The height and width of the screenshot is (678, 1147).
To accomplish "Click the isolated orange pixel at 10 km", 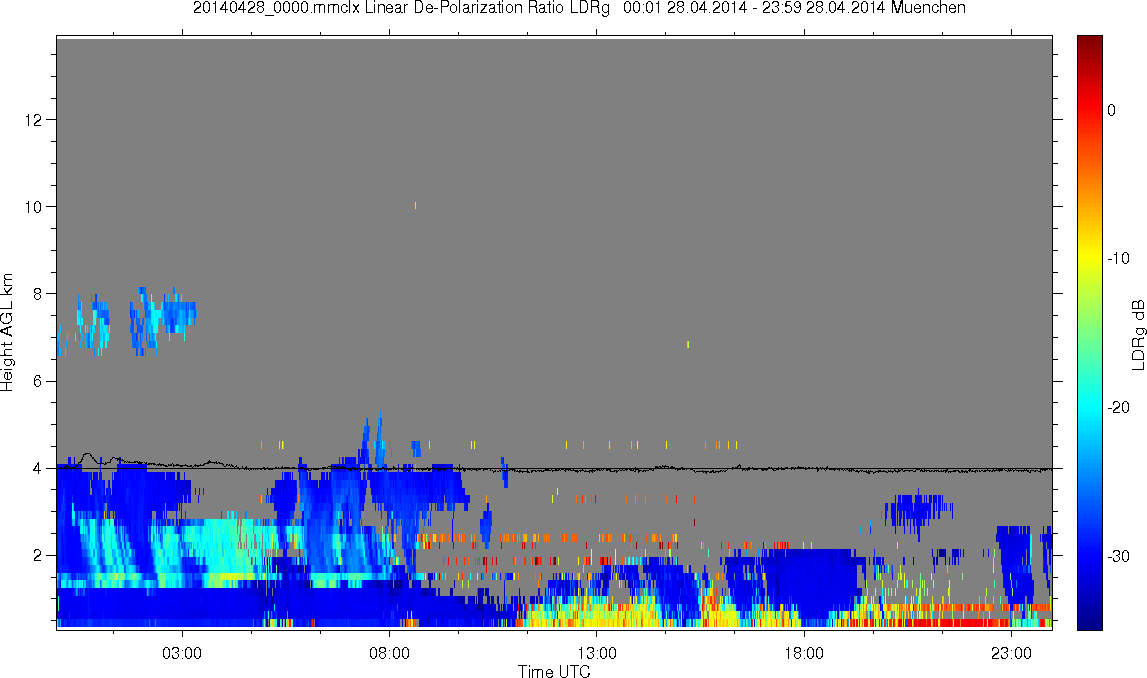I will pos(415,206).
